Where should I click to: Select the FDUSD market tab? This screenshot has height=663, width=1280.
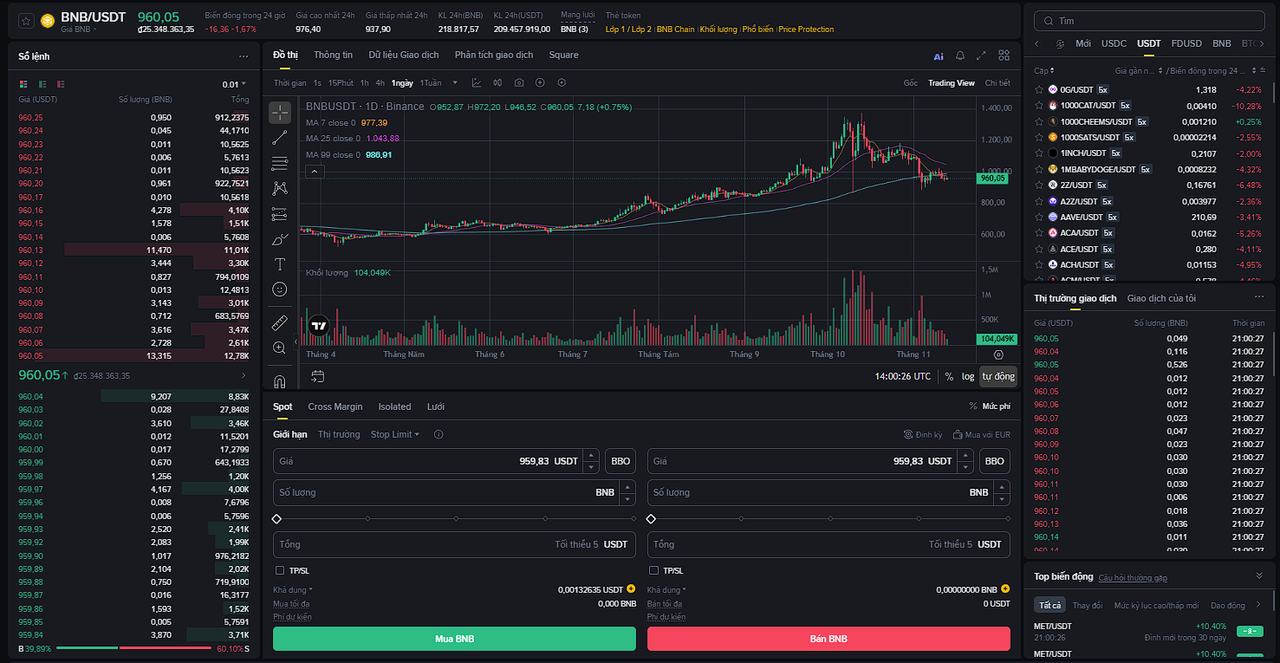pos(1186,44)
